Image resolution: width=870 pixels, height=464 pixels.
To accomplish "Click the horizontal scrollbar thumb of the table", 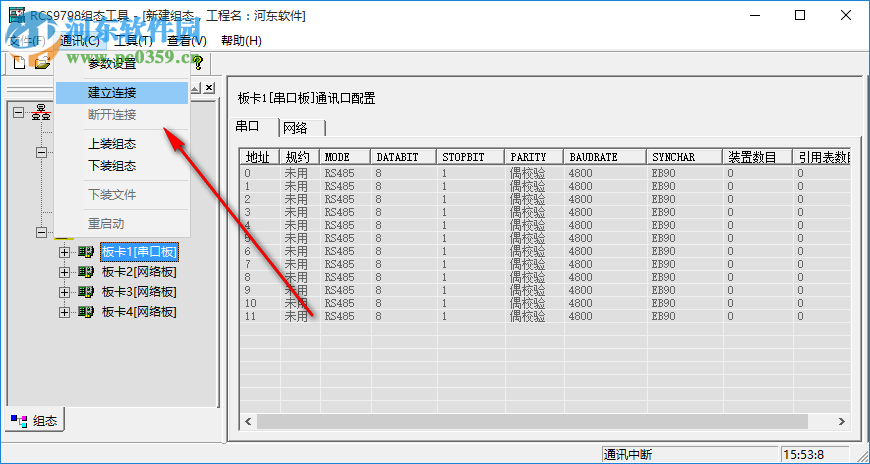I will pyautogui.click(x=532, y=421).
